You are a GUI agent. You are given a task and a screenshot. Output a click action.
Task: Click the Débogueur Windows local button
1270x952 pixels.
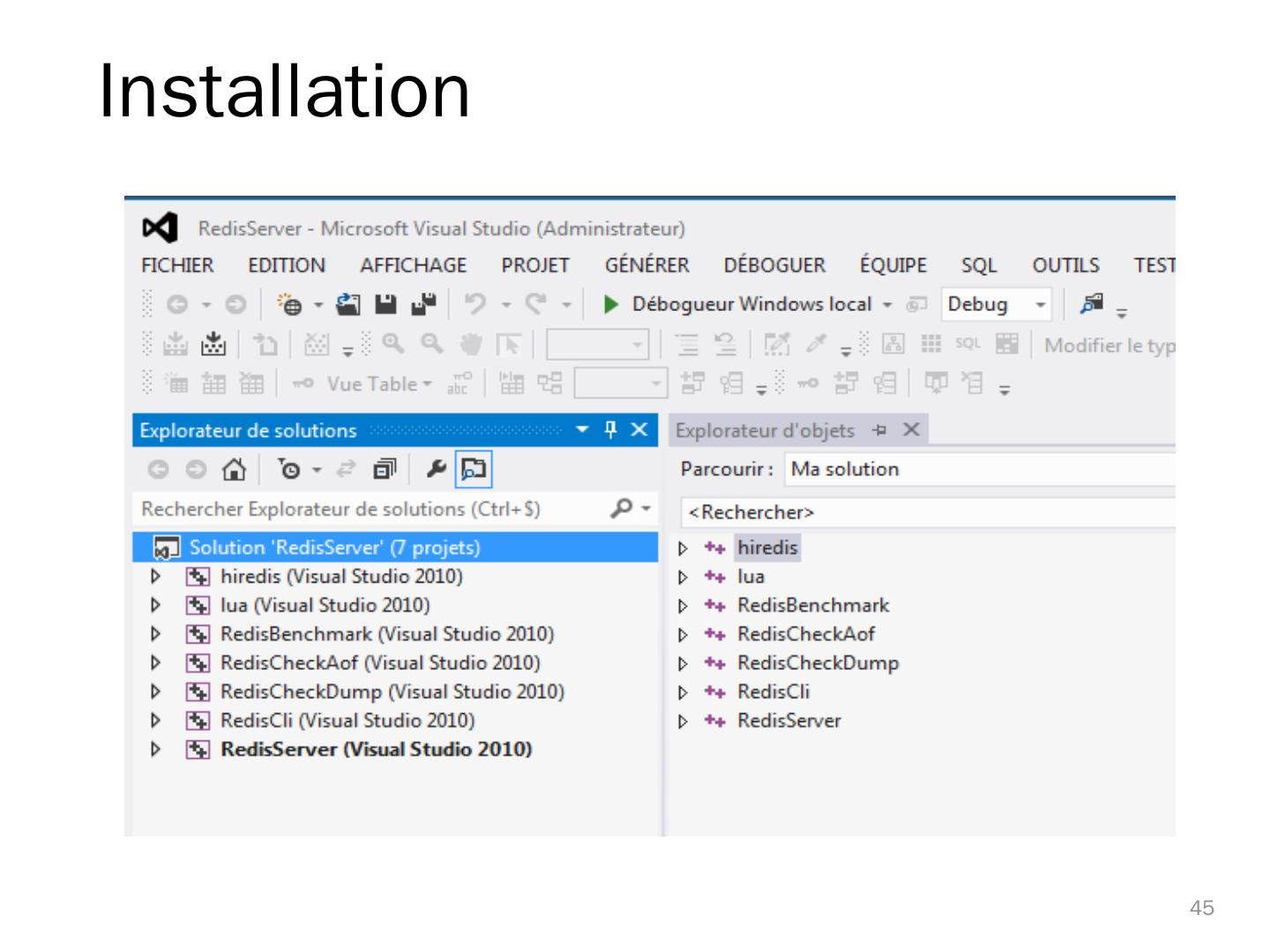coord(751,304)
